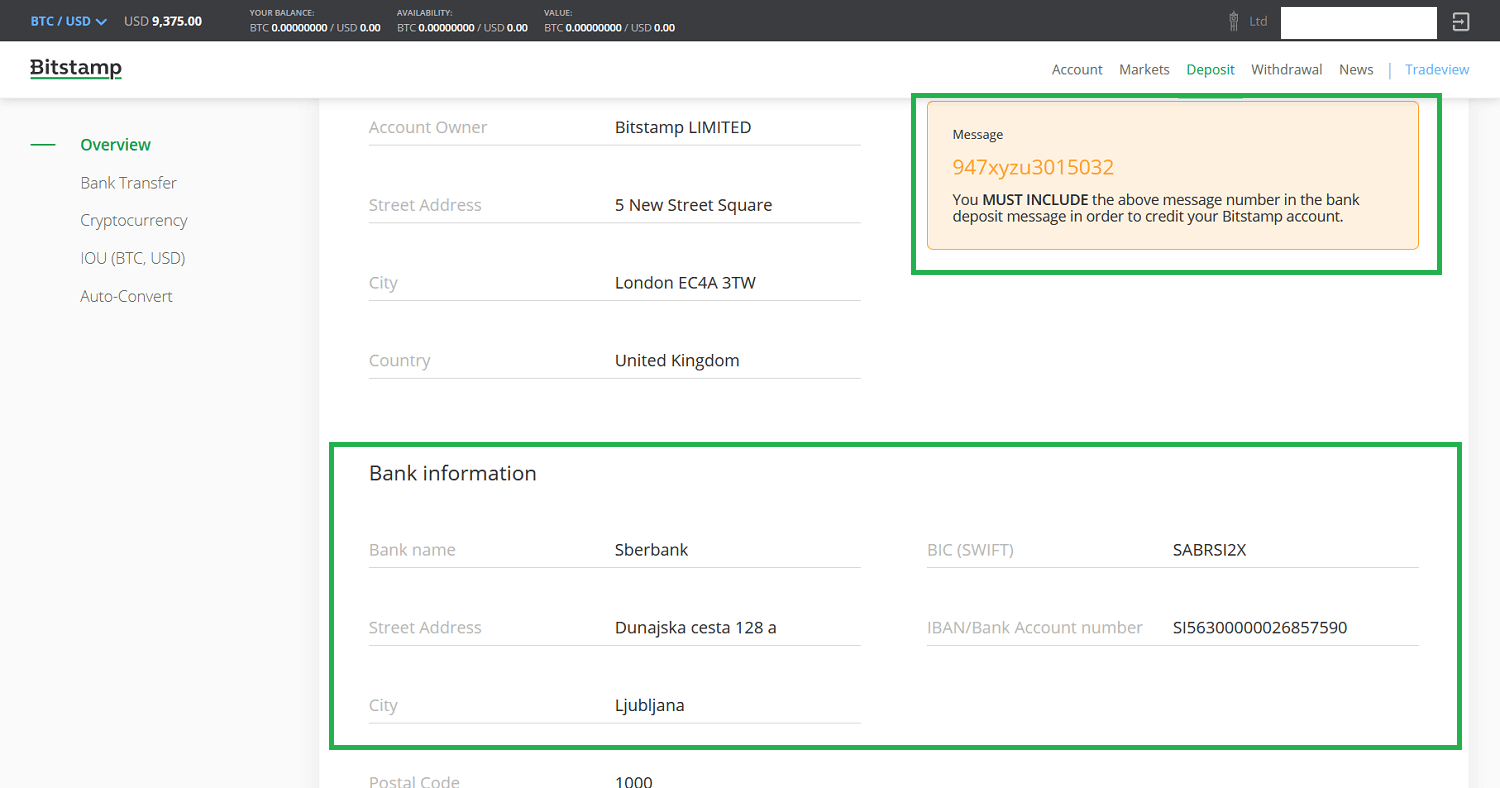
Task: Open the Account menu
Action: coord(1077,69)
